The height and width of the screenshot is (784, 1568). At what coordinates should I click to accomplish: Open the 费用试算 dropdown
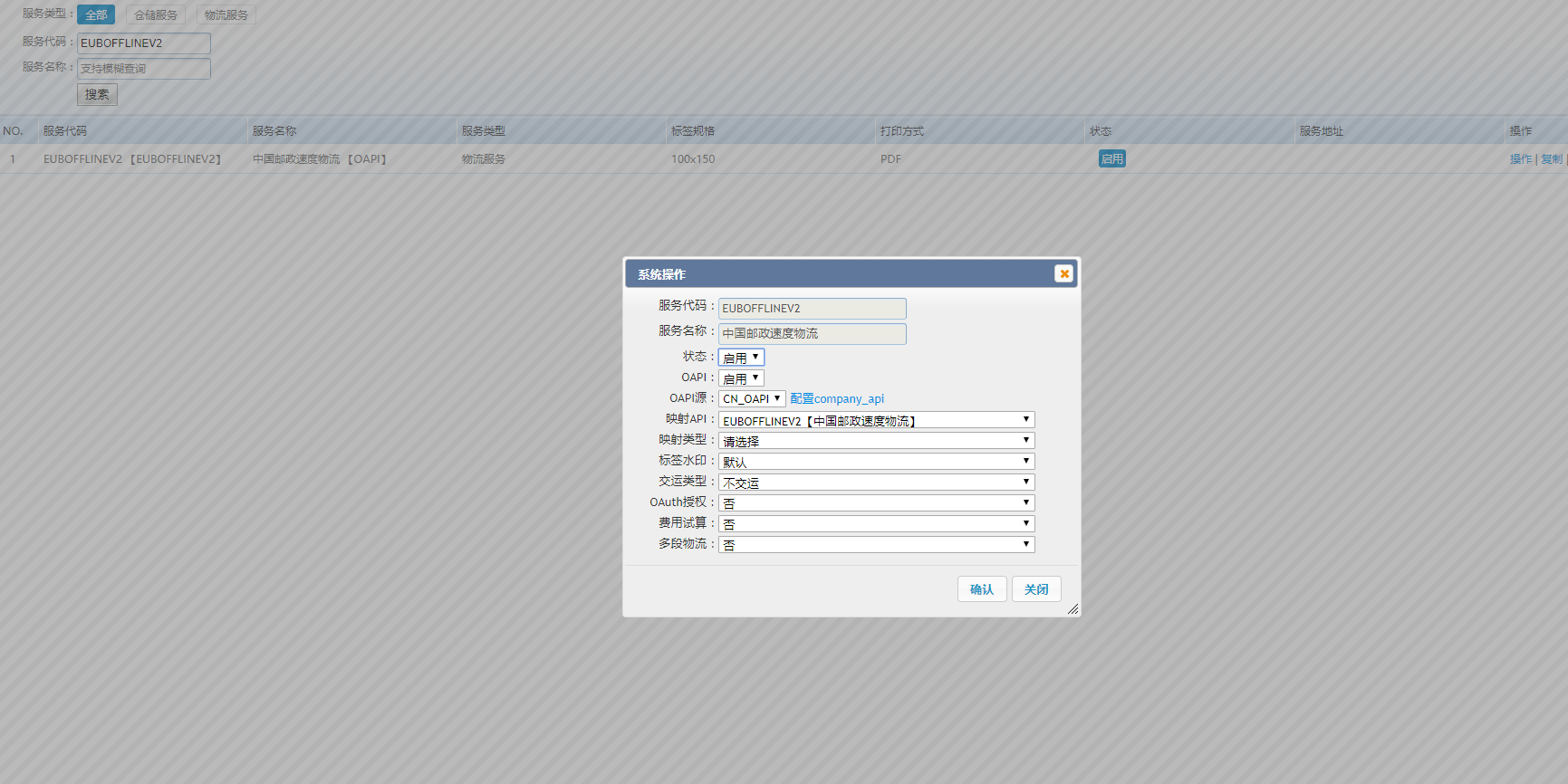[876, 524]
